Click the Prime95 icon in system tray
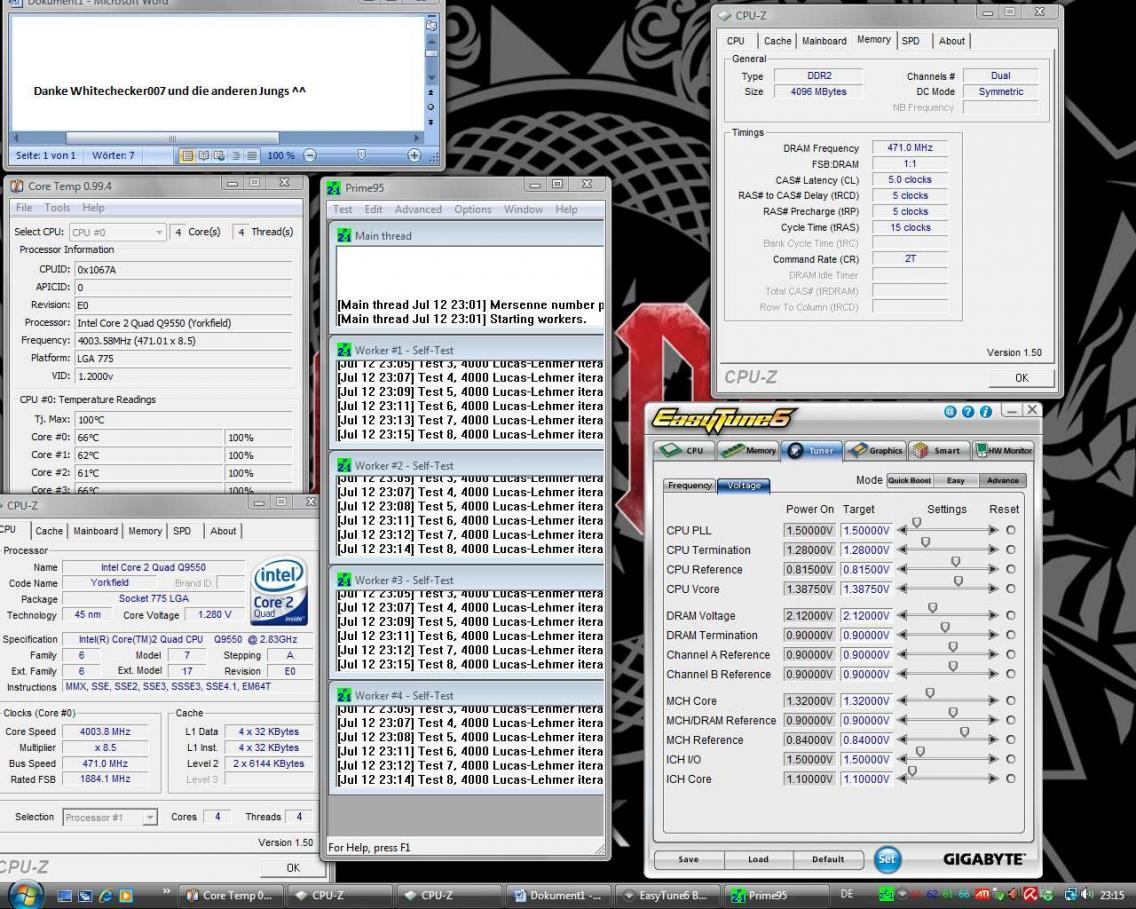Image resolution: width=1136 pixels, height=909 pixels. 885,895
